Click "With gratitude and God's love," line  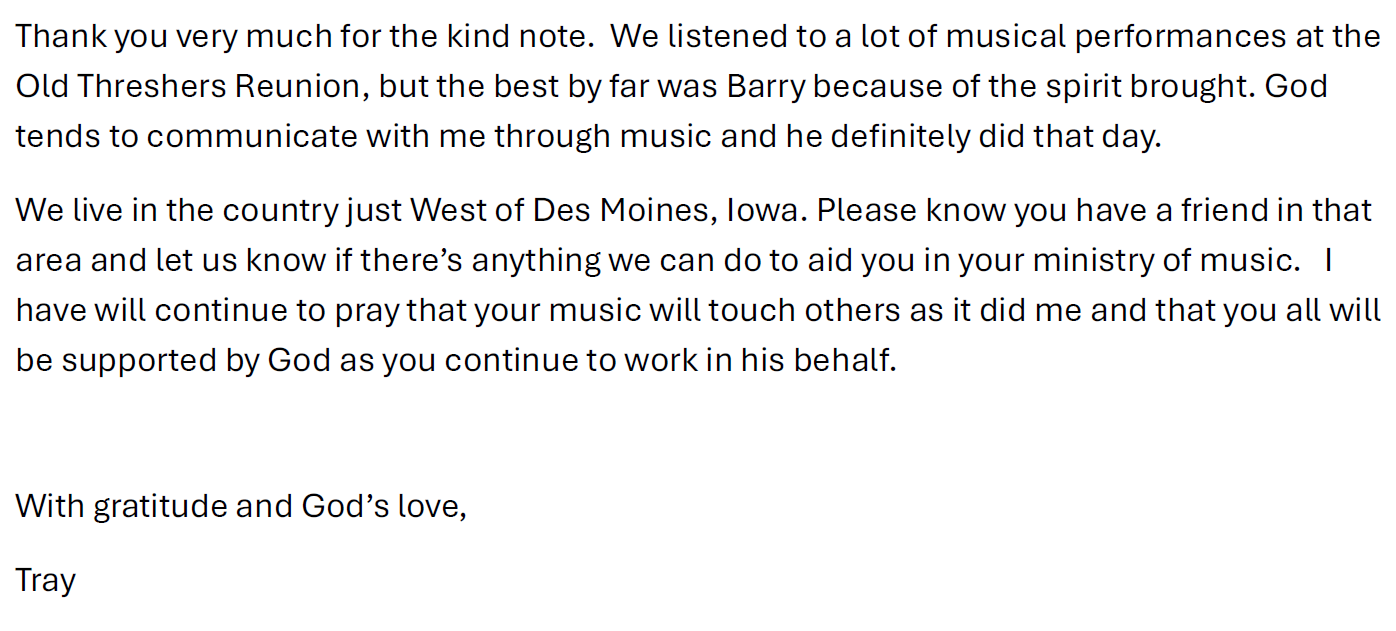click(241, 507)
